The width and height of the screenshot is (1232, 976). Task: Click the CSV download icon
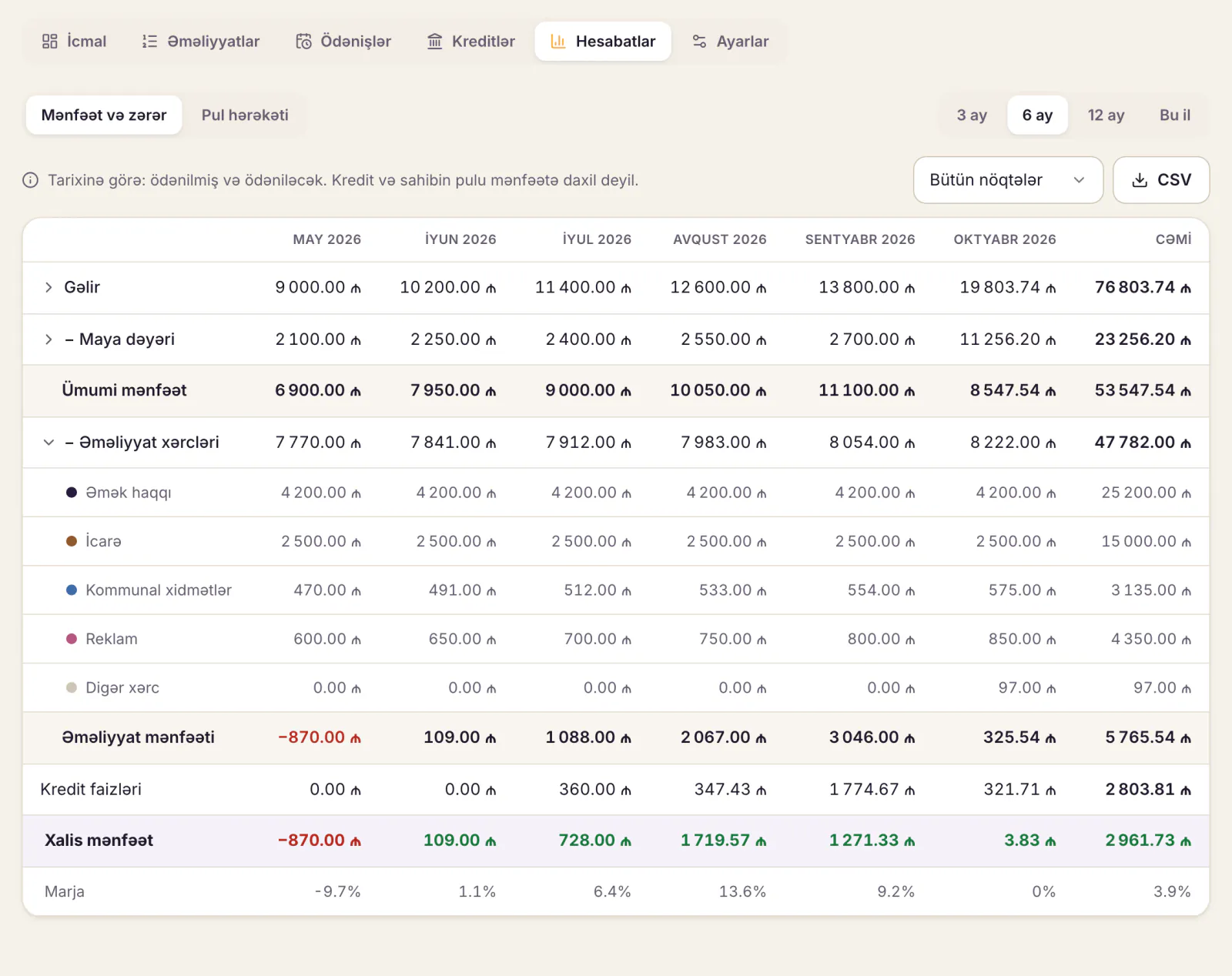click(1140, 180)
